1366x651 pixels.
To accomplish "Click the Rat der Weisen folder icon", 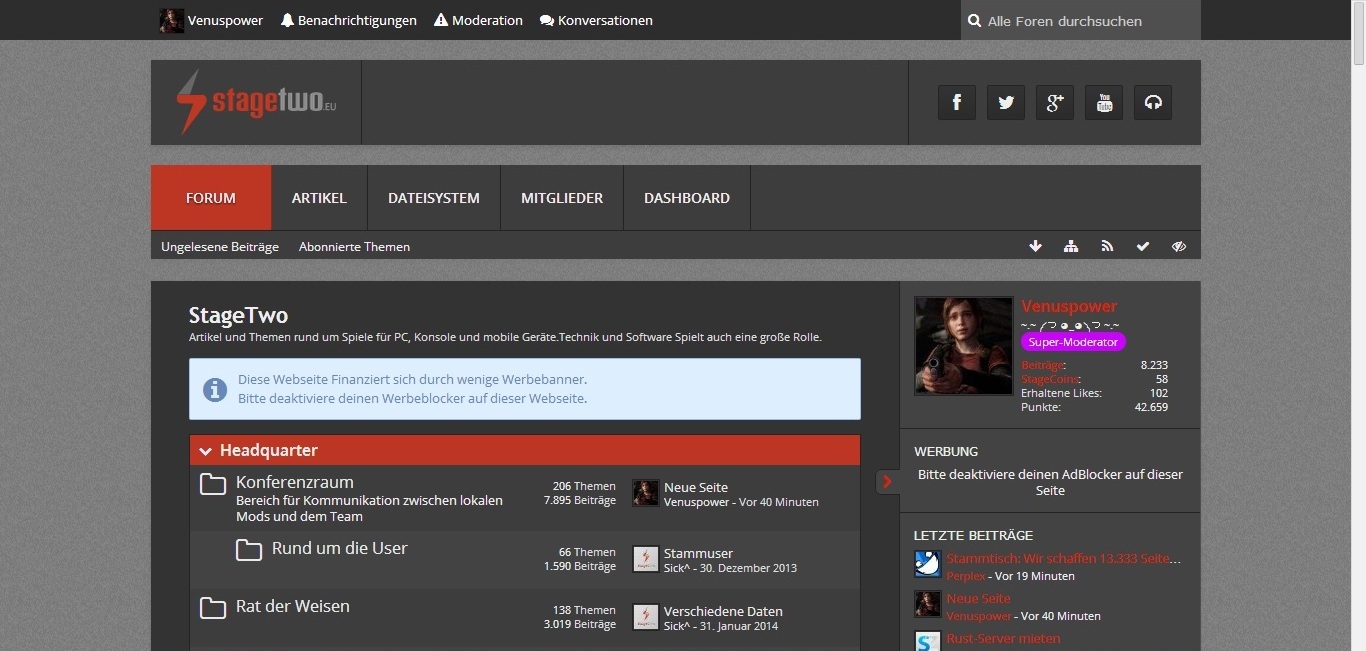I will click(x=213, y=607).
